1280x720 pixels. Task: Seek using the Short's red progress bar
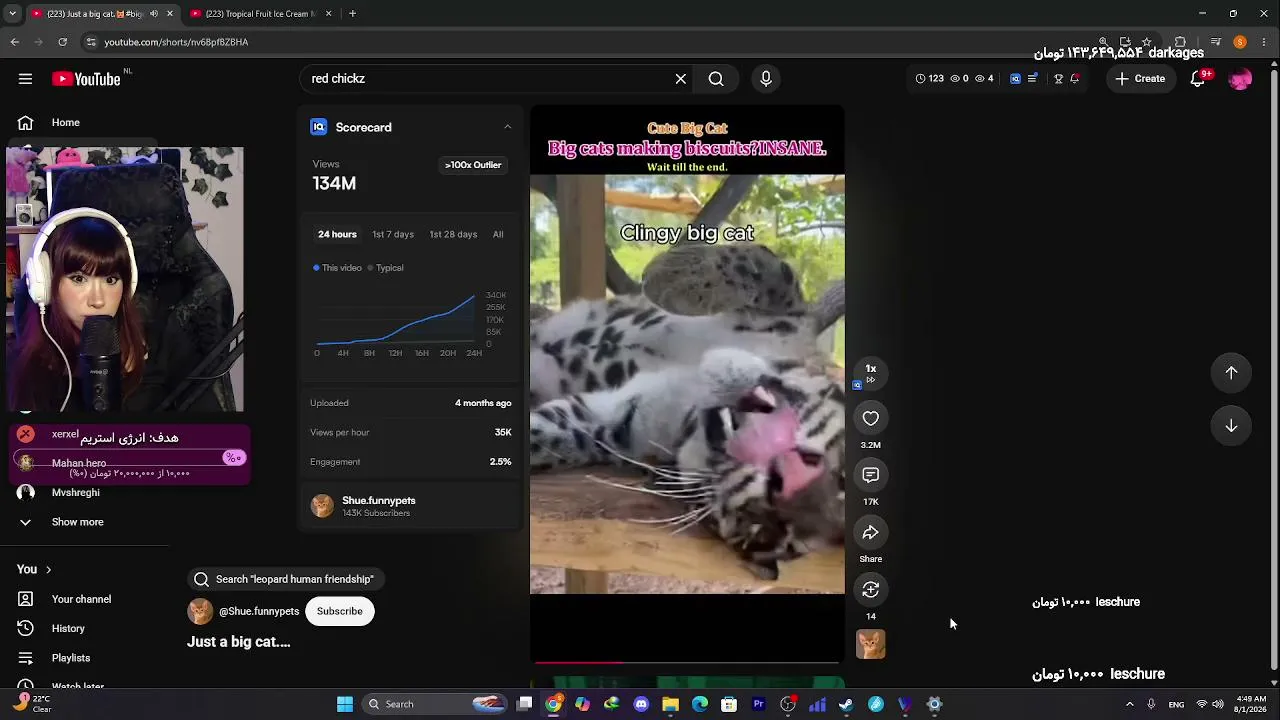(x=687, y=662)
